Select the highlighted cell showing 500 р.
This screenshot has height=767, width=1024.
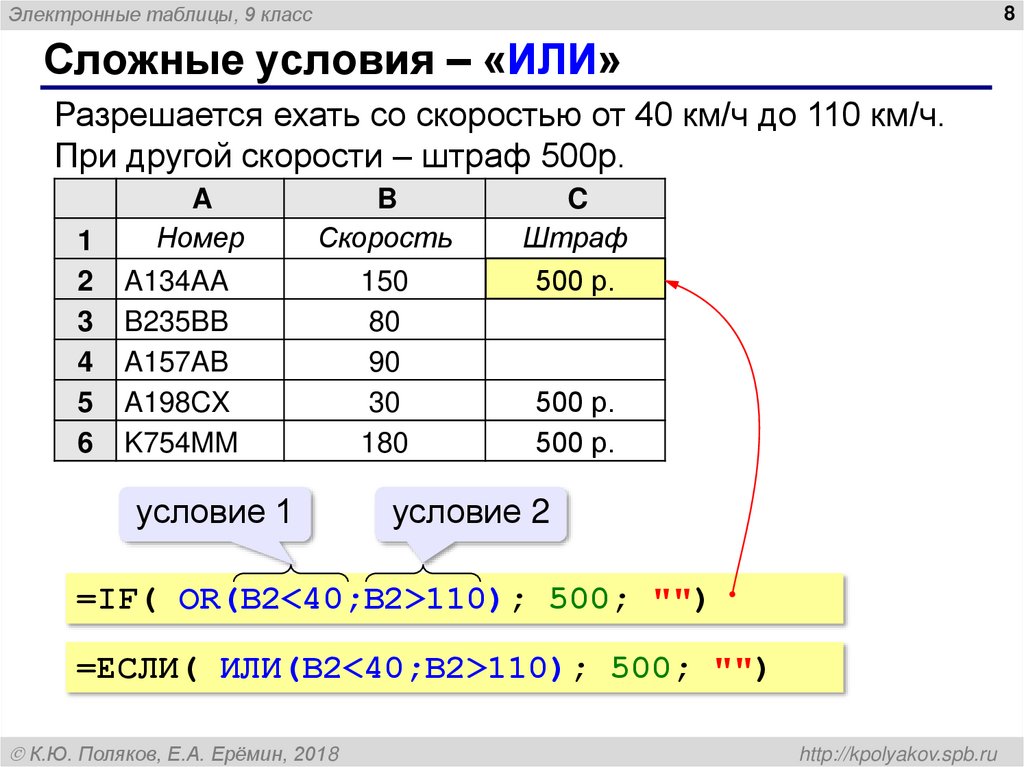tap(575, 279)
